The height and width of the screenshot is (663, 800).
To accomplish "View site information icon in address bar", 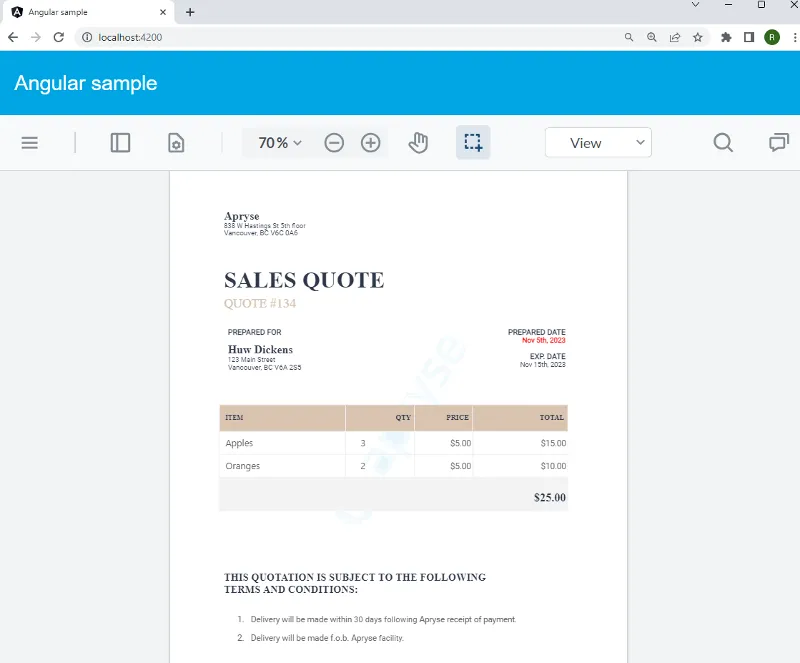I will pos(87,37).
